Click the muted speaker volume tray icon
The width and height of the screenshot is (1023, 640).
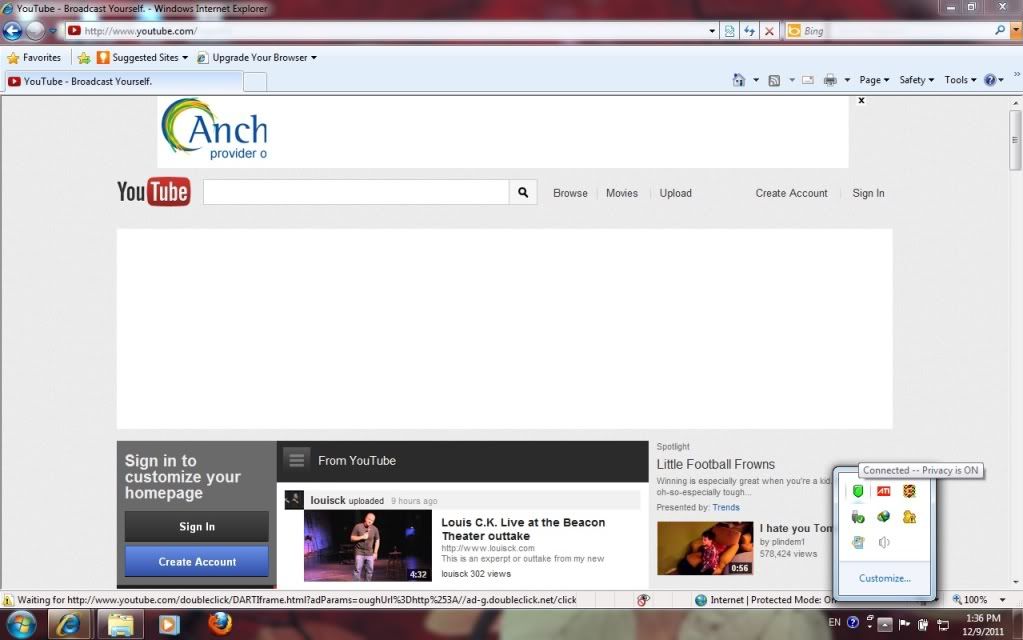pyautogui.click(x=883, y=542)
